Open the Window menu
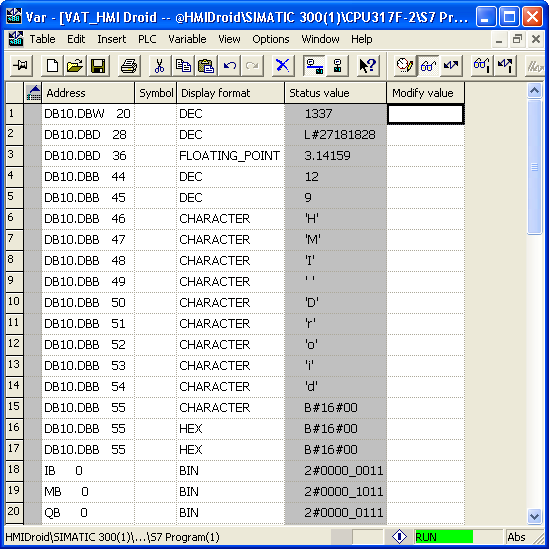Screen dimensions: 549x549 pyautogui.click(x=320, y=39)
